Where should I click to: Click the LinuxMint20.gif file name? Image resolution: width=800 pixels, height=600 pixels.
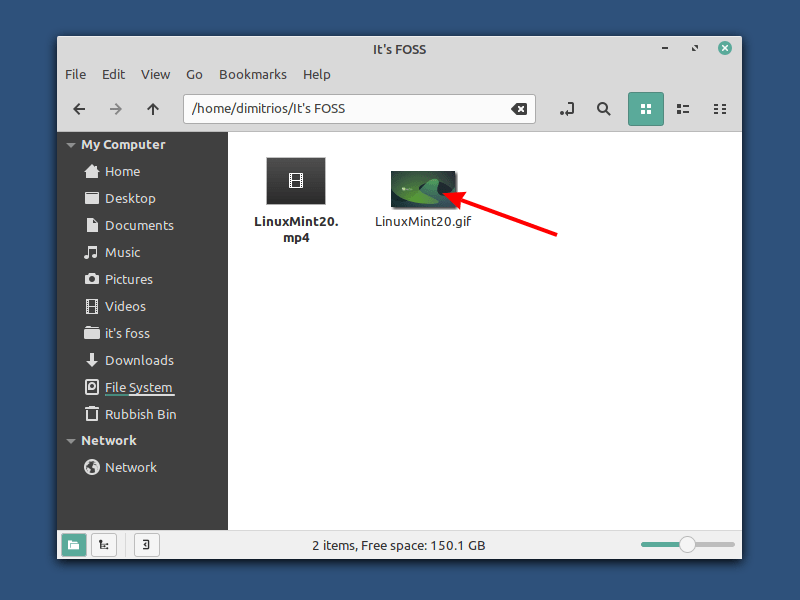(x=423, y=221)
